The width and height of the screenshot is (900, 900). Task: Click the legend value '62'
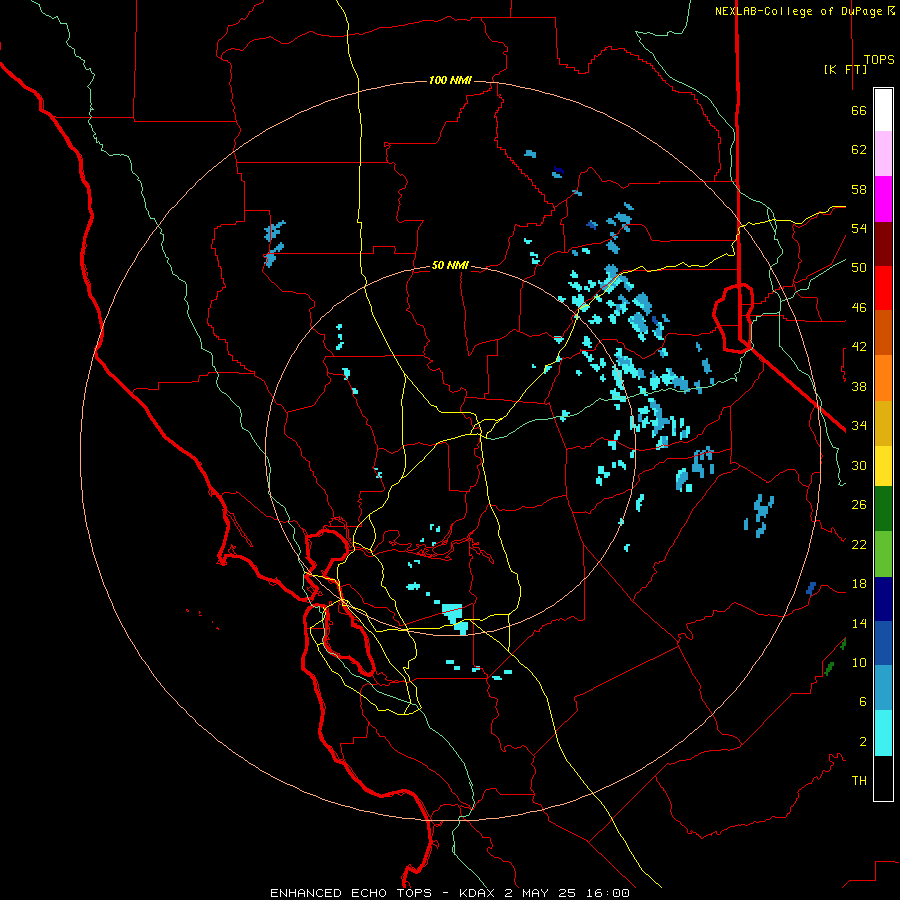[859, 150]
